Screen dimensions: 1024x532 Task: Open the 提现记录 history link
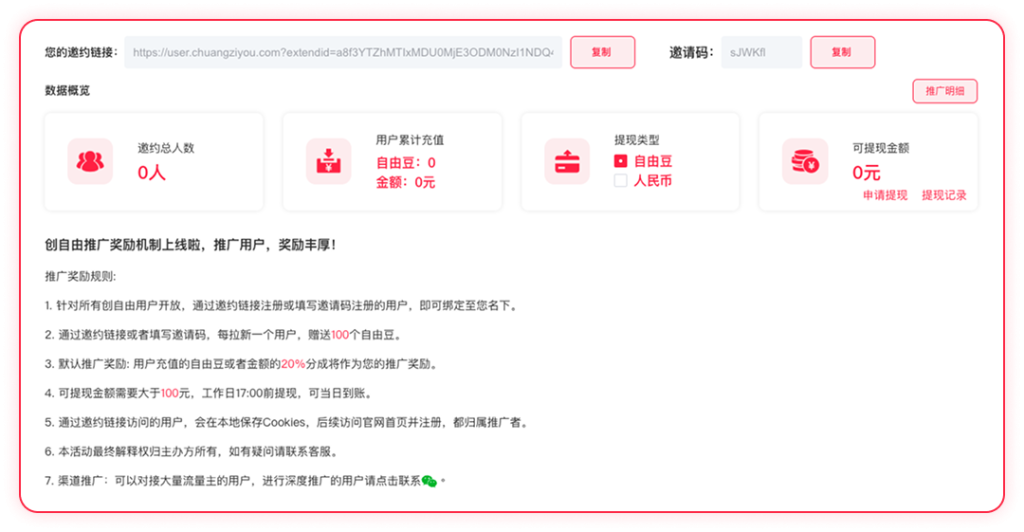[944, 195]
